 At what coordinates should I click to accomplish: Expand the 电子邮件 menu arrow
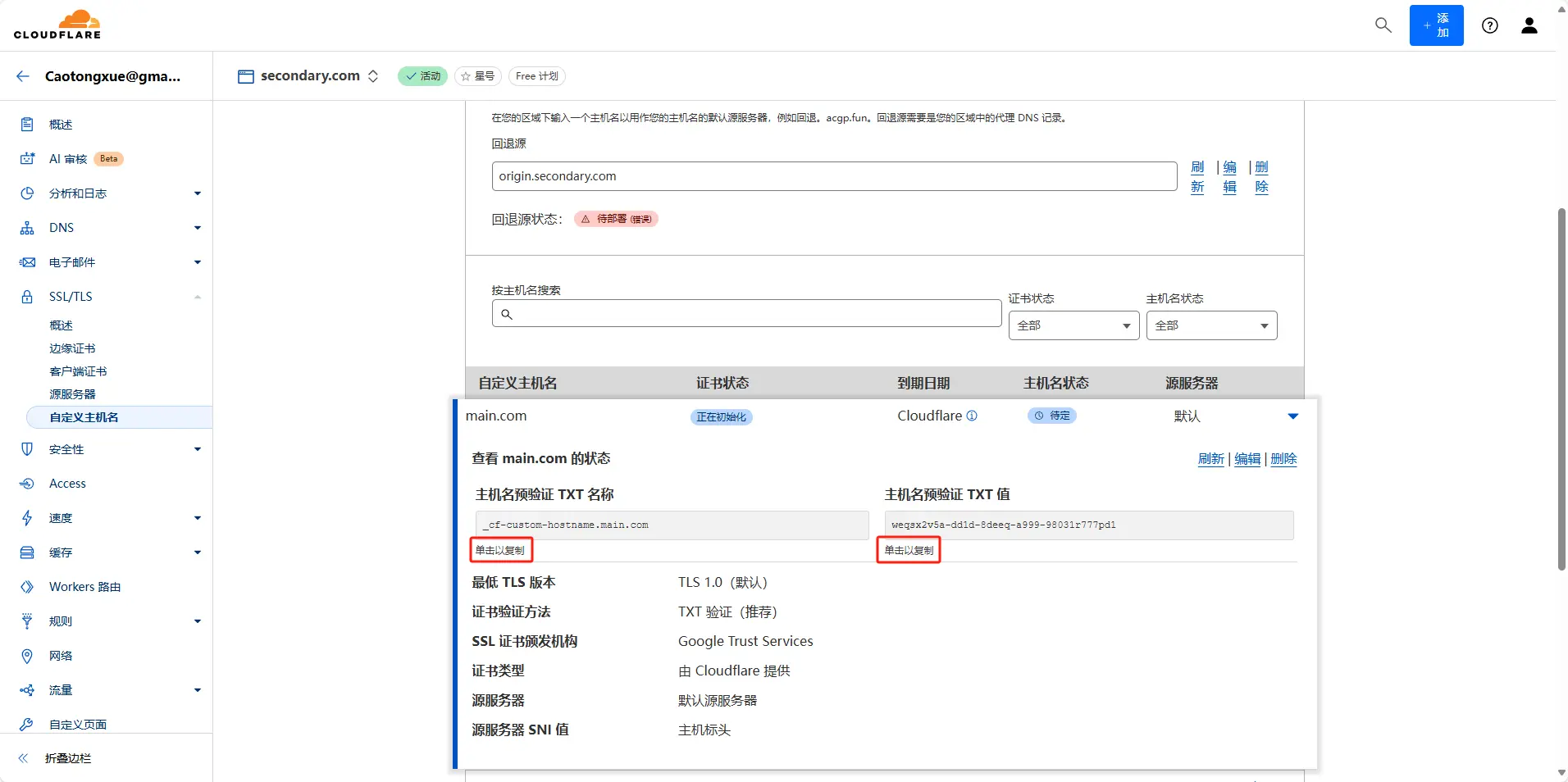(197, 262)
